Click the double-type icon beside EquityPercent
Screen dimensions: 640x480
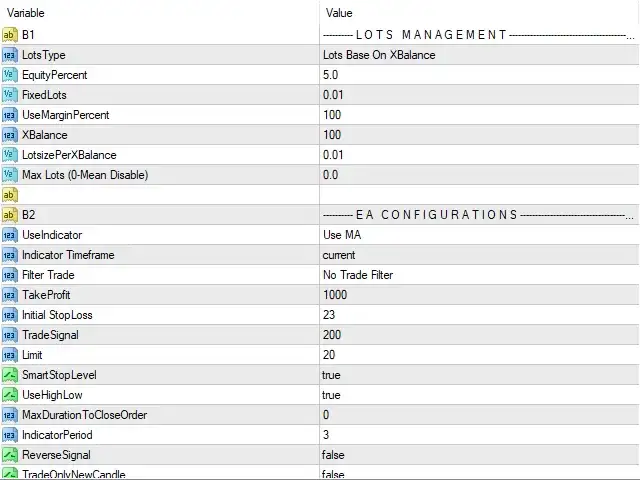(x=9, y=75)
